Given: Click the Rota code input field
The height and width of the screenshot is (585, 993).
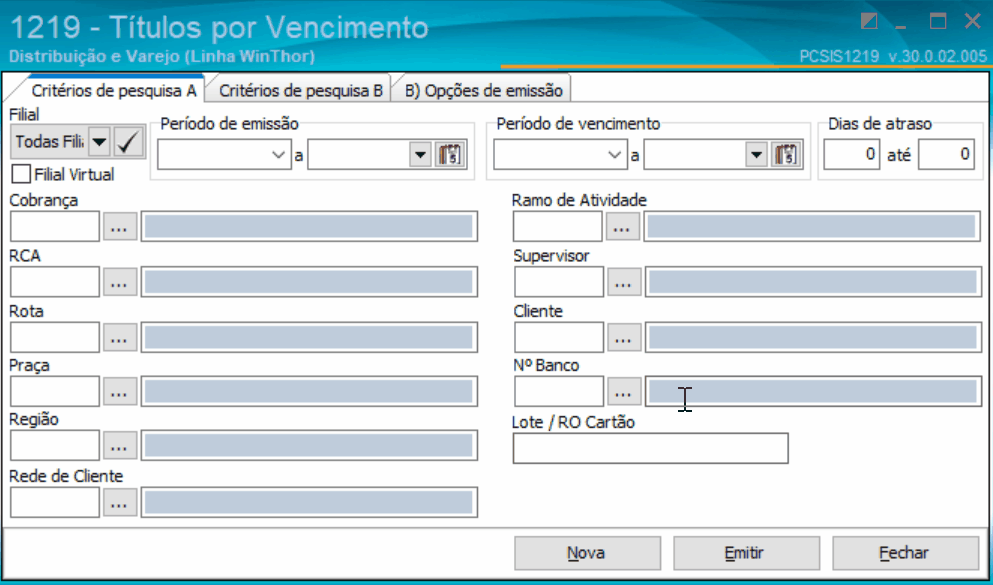Looking at the screenshot, I should [55, 337].
